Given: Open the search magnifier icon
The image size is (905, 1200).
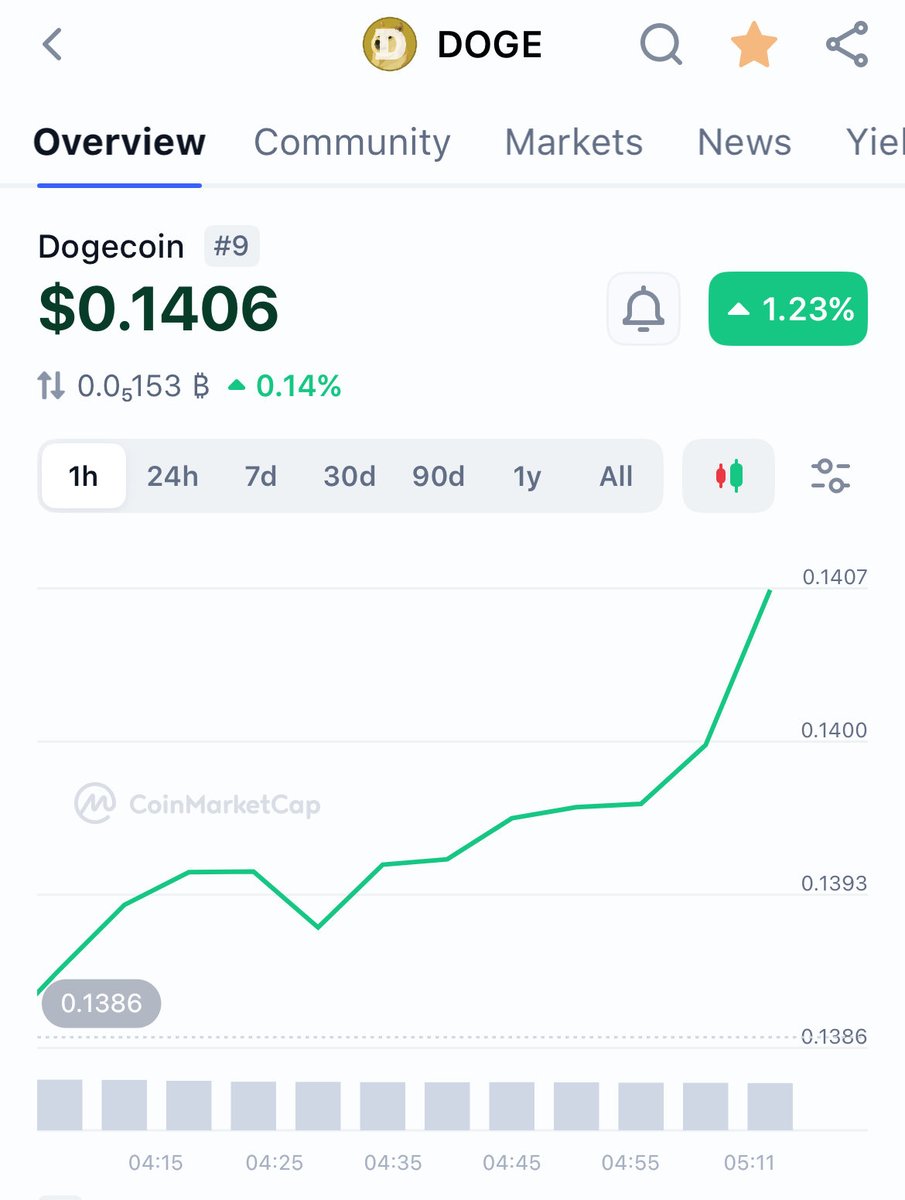Looking at the screenshot, I should (661, 45).
